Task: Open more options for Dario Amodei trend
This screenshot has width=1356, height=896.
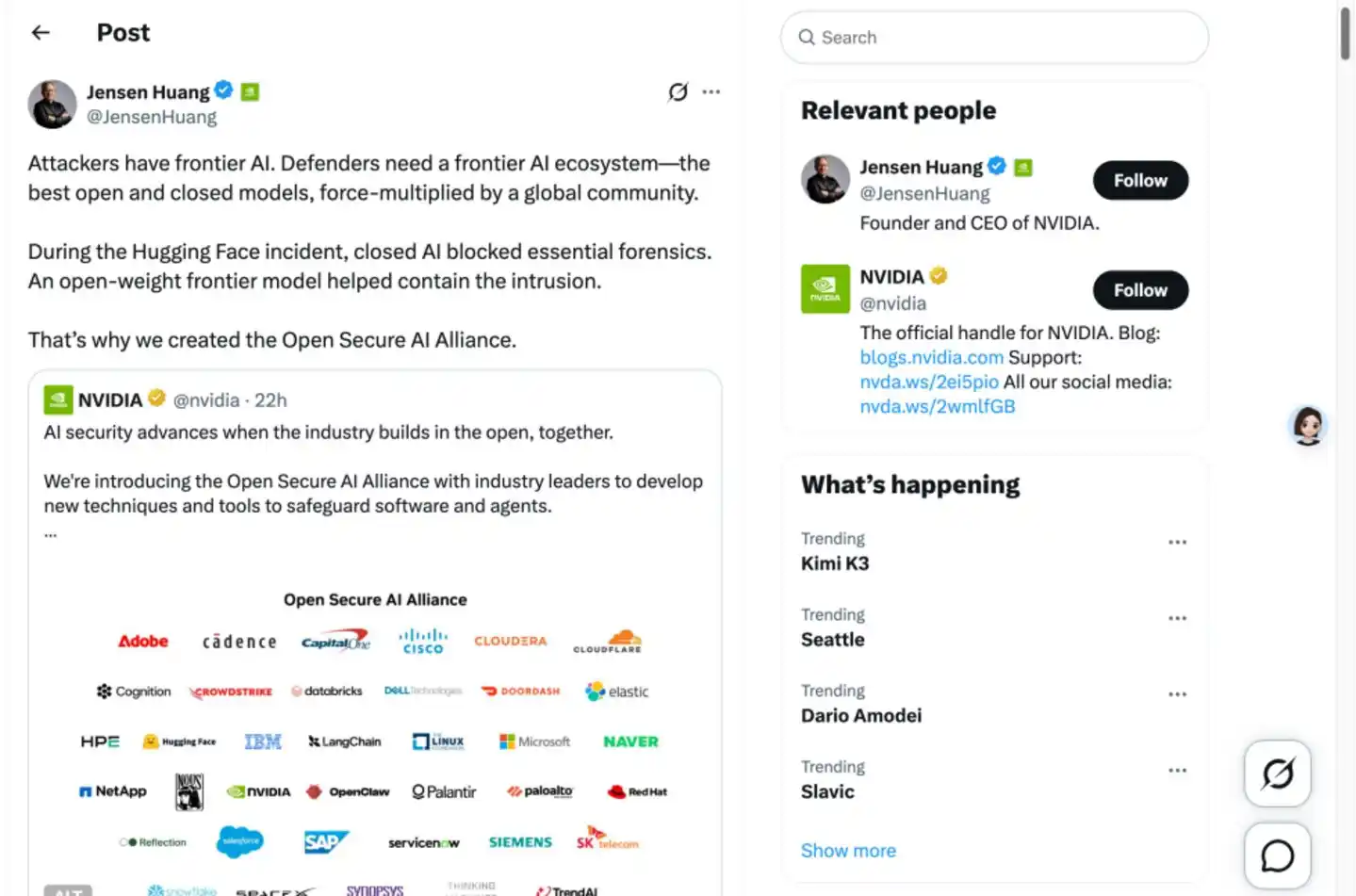Action: [x=1177, y=694]
